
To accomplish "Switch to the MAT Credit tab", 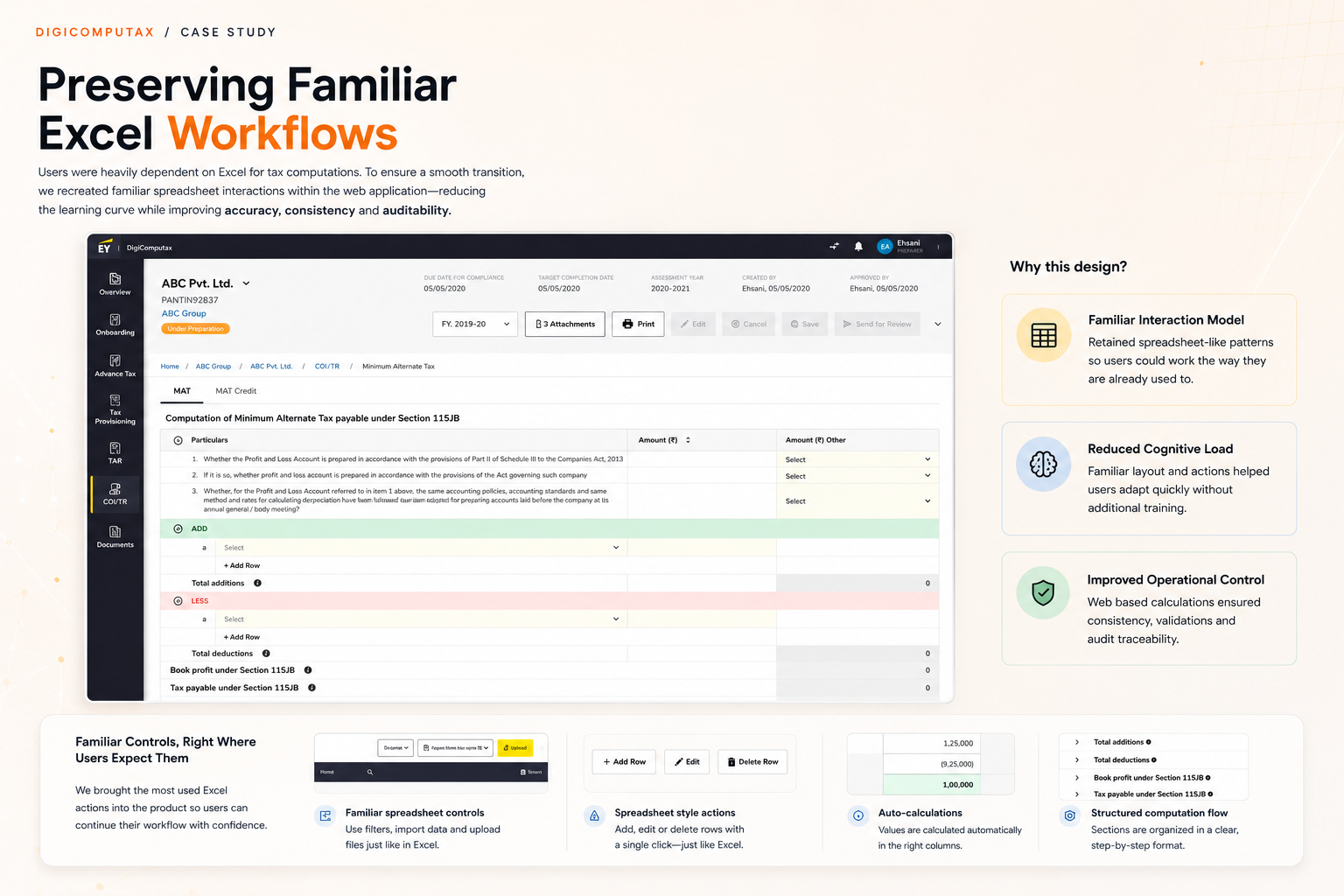I will pyautogui.click(x=236, y=391).
